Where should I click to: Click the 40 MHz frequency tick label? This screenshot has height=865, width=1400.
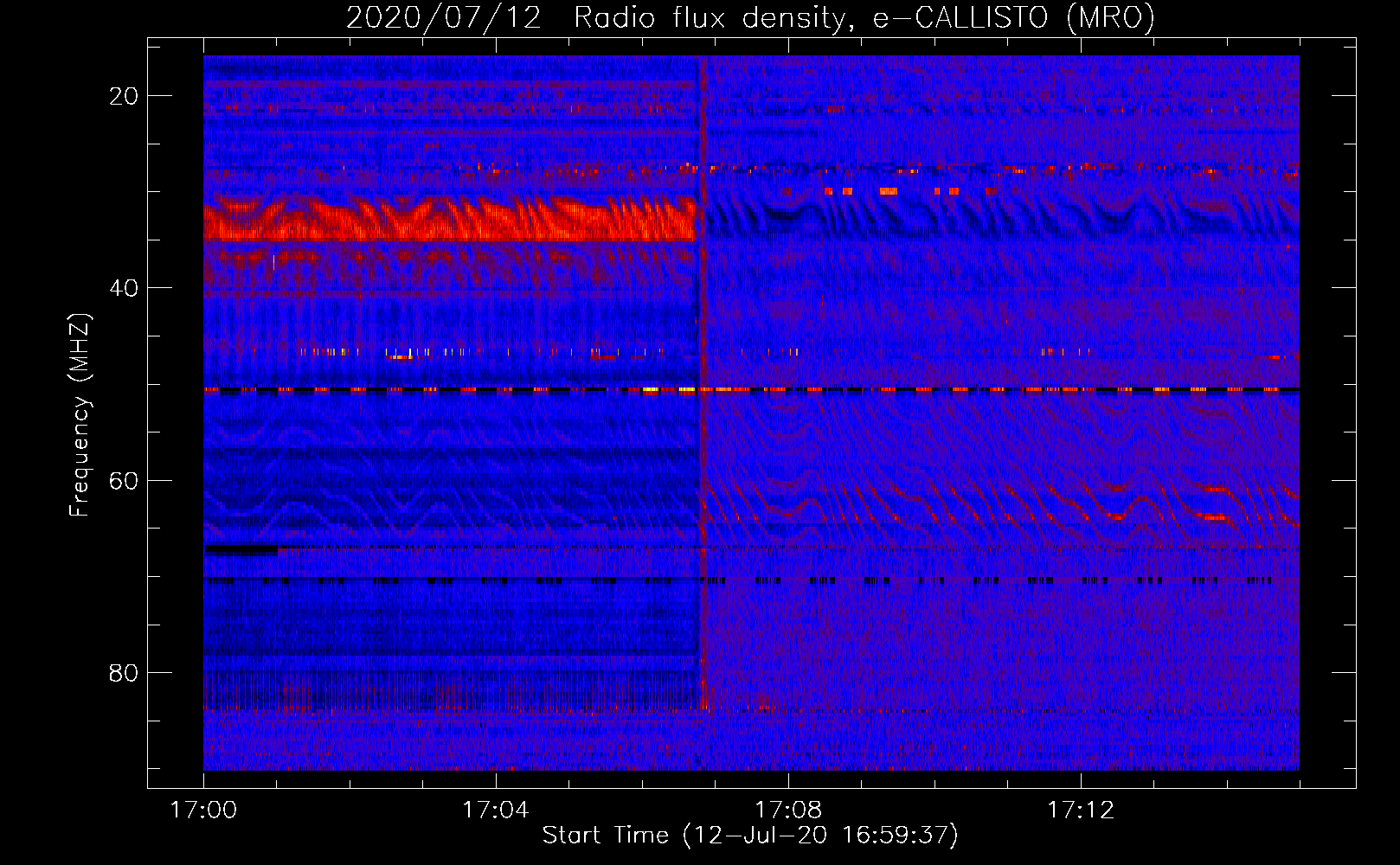click(124, 288)
